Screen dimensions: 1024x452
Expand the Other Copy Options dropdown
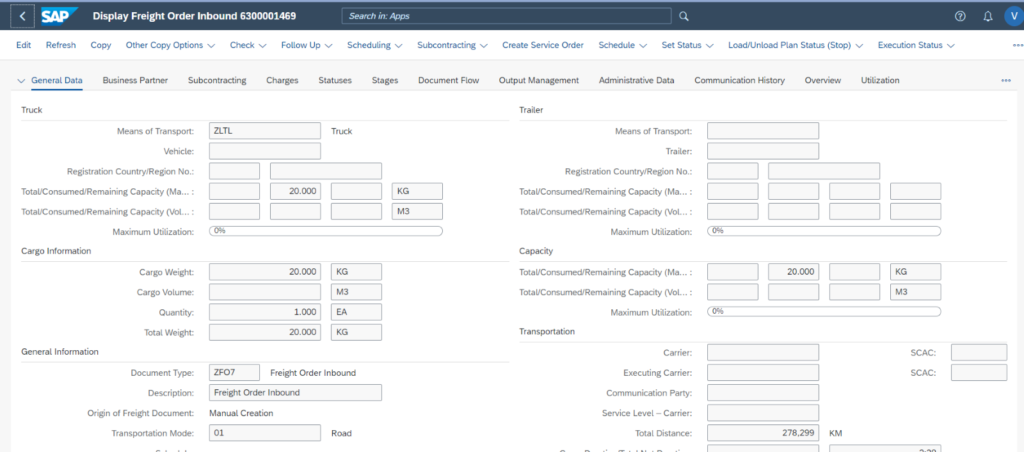[170, 45]
